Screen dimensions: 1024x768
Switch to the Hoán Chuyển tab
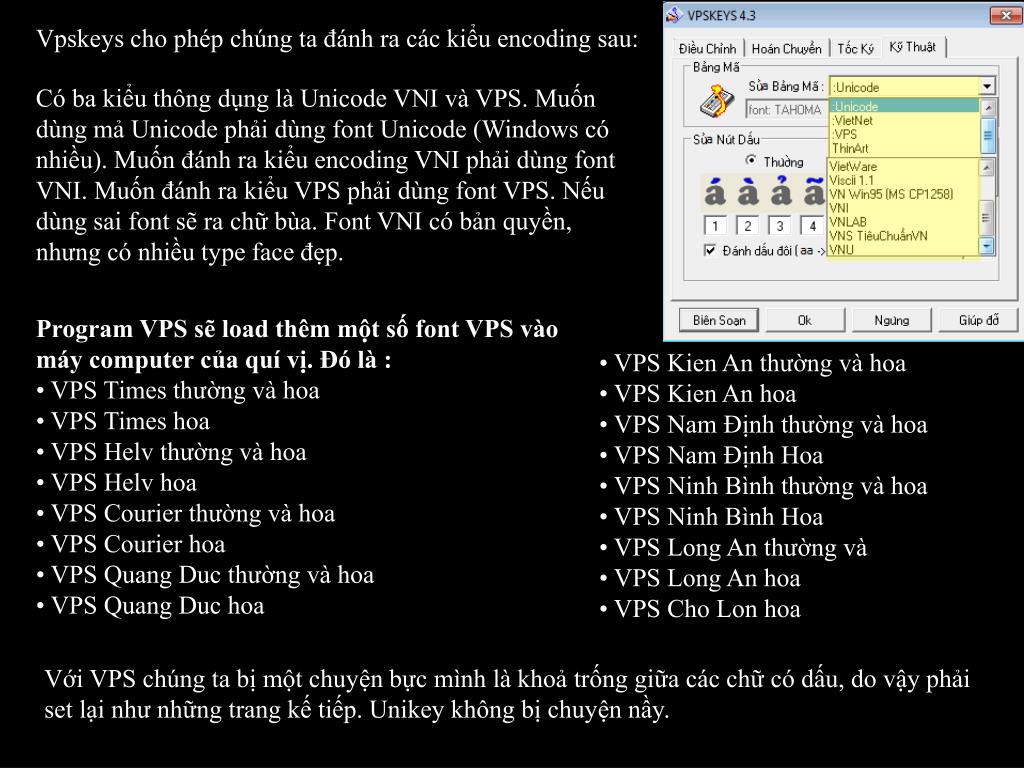pyautogui.click(x=786, y=49)
